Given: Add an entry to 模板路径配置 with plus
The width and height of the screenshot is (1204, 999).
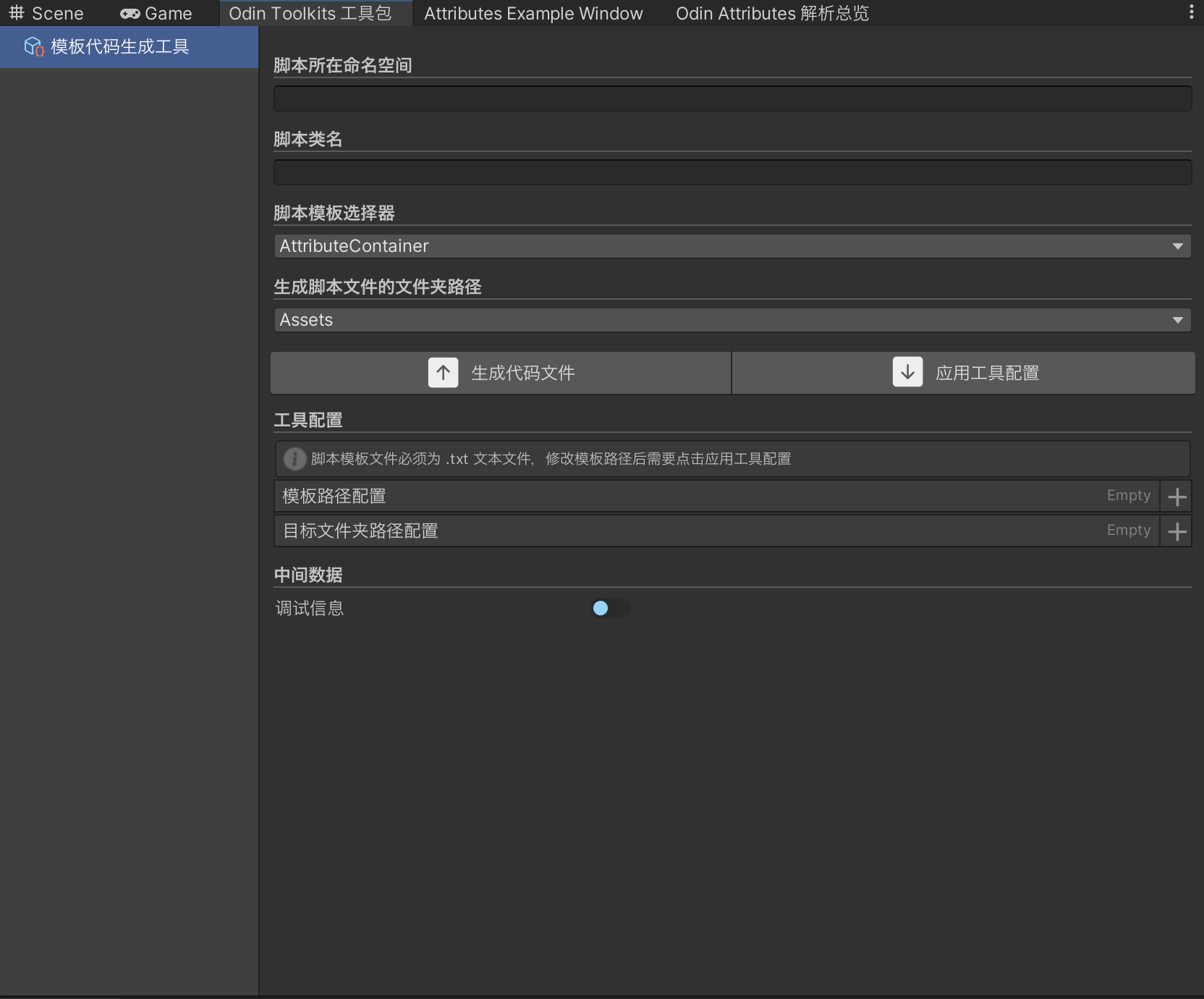Looking at the screenshot, I should (1177, 497).
